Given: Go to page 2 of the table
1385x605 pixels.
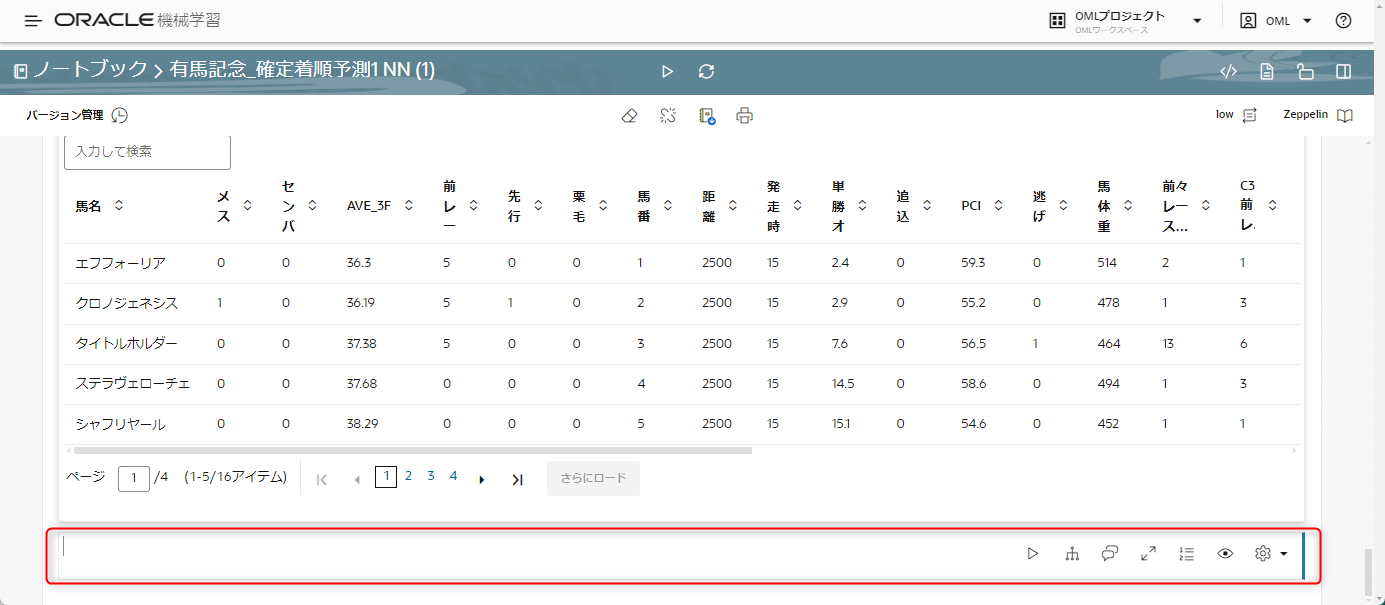Looking at the screenshot, I should [408, 476].
